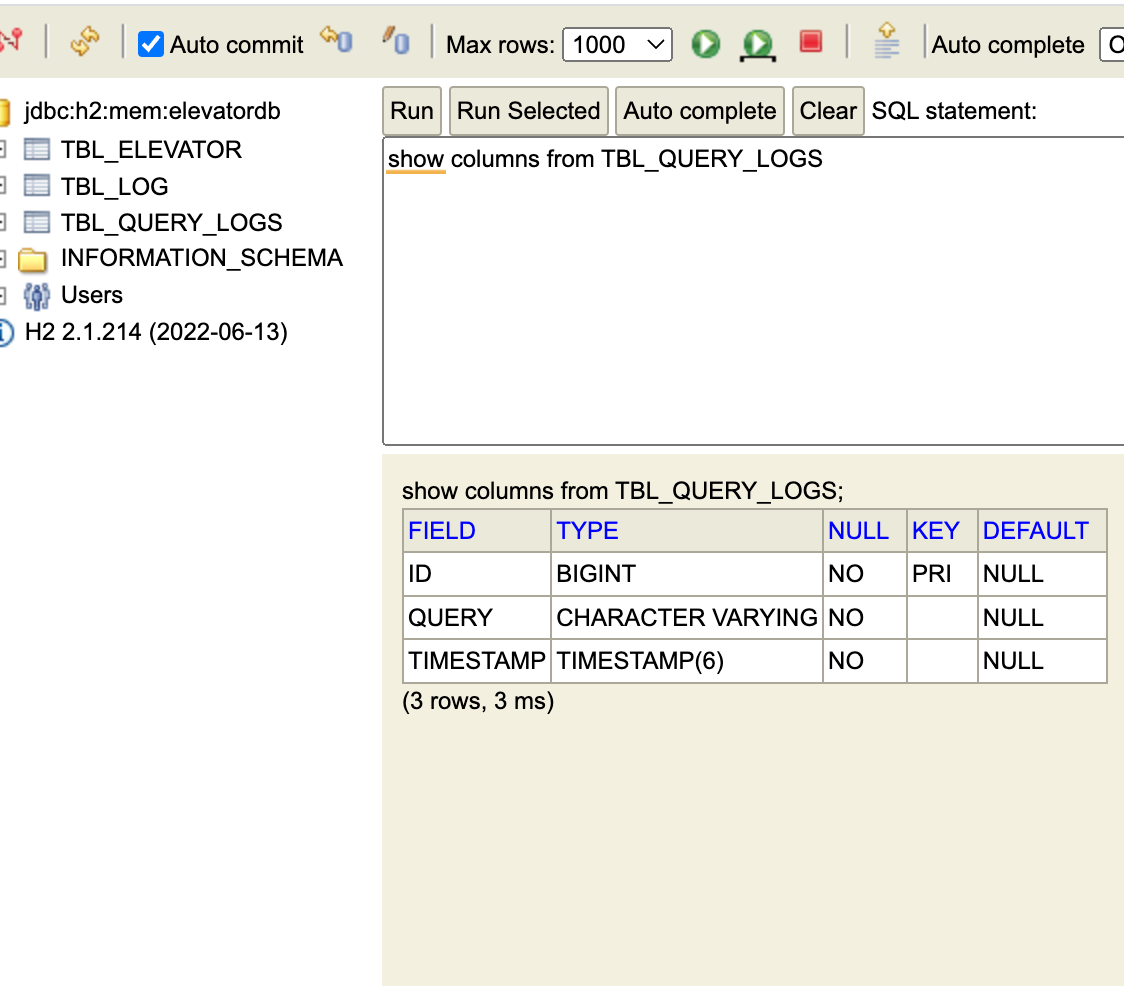Click the executed statement text above results
1124x986 pixels.
623,490
